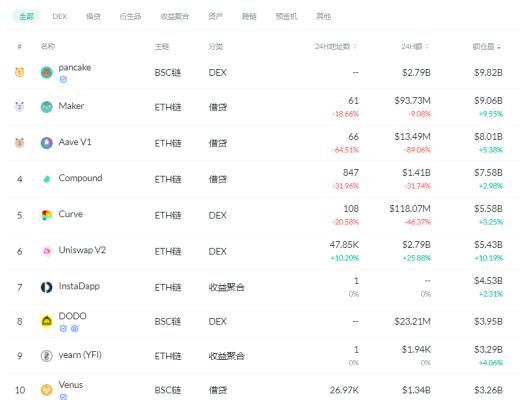This screenshot has width=520, height=400.
Task: Click DODO's $23.21M 24H volume
Action: [x=412, y=321]
